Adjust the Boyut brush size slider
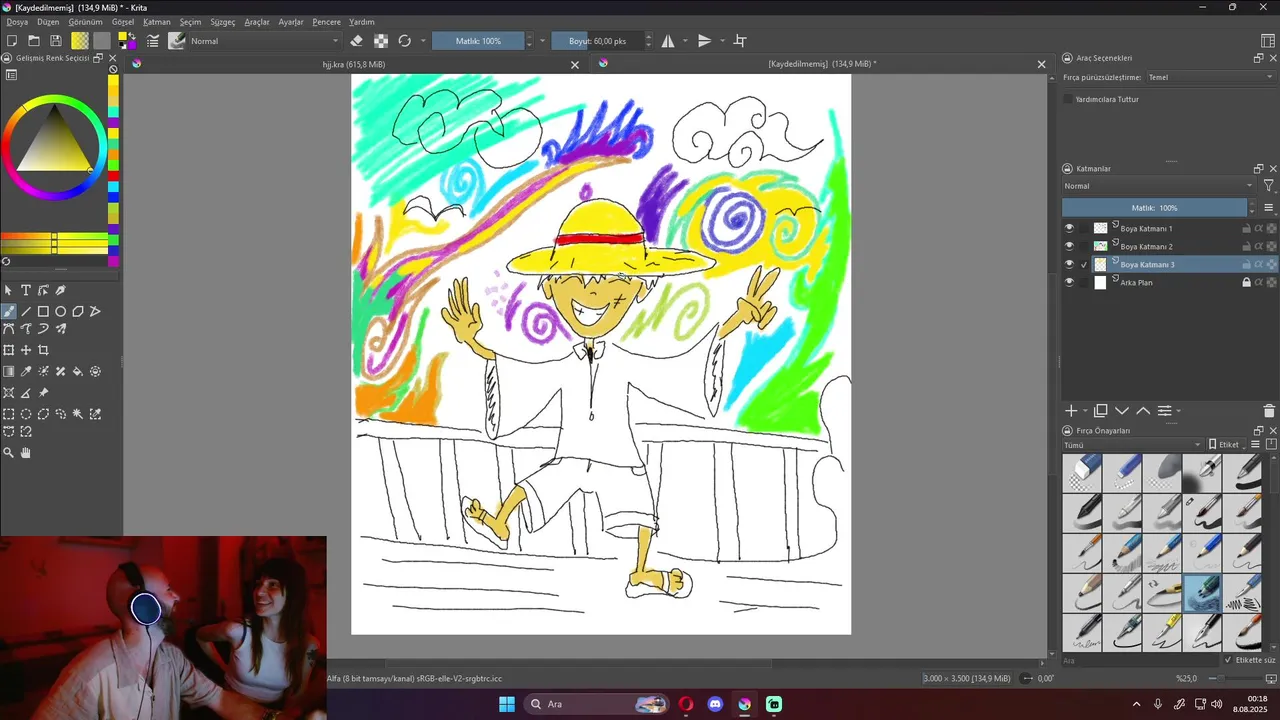Image resolution: width=1280 pixels, height=720 pixels. pos(597,41)
